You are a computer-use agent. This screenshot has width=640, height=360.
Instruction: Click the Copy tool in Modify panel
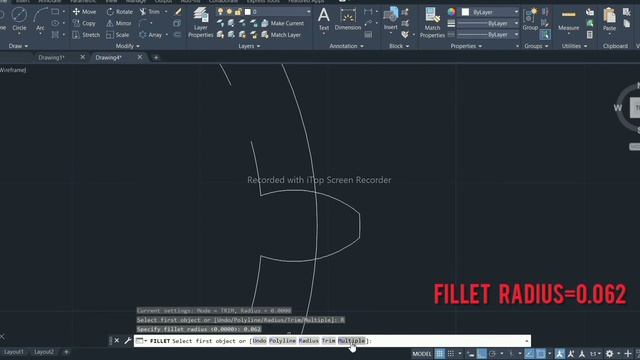coord(84,23)
